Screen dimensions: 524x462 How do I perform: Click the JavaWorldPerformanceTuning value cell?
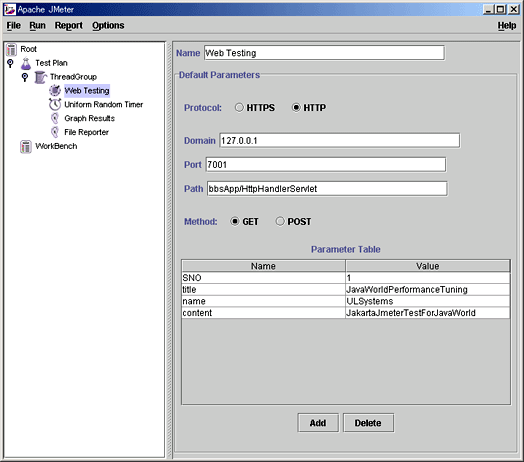tap(428, 290)
